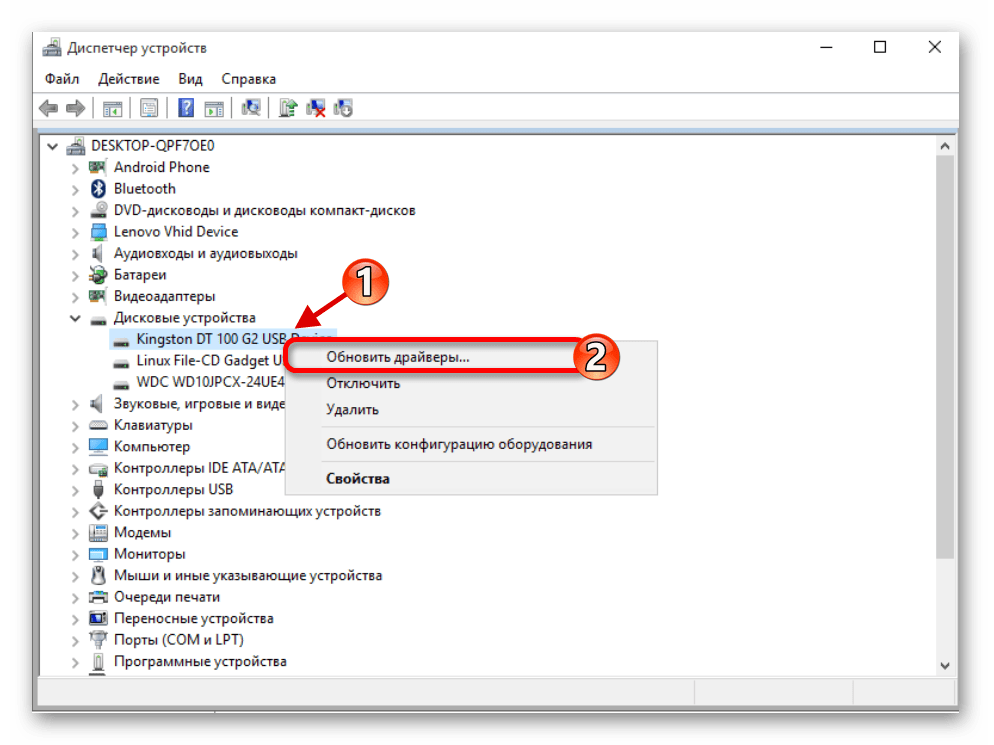Select Отключить in the context menu
The height and width of the screenshot is (745, 994).
363,383
